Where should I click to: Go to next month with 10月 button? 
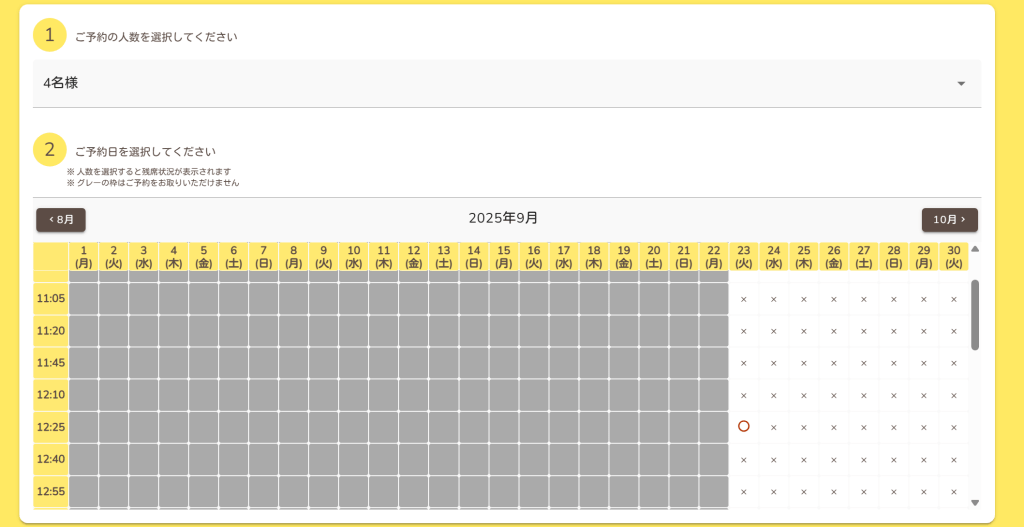[949, 219]
